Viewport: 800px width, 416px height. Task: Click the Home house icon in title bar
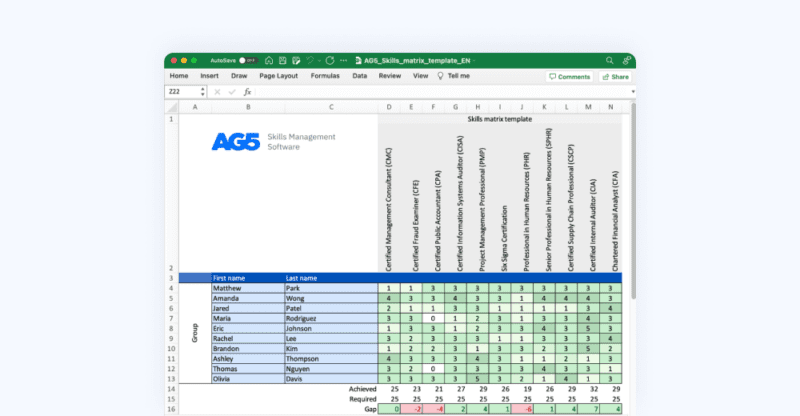[269, 60]
